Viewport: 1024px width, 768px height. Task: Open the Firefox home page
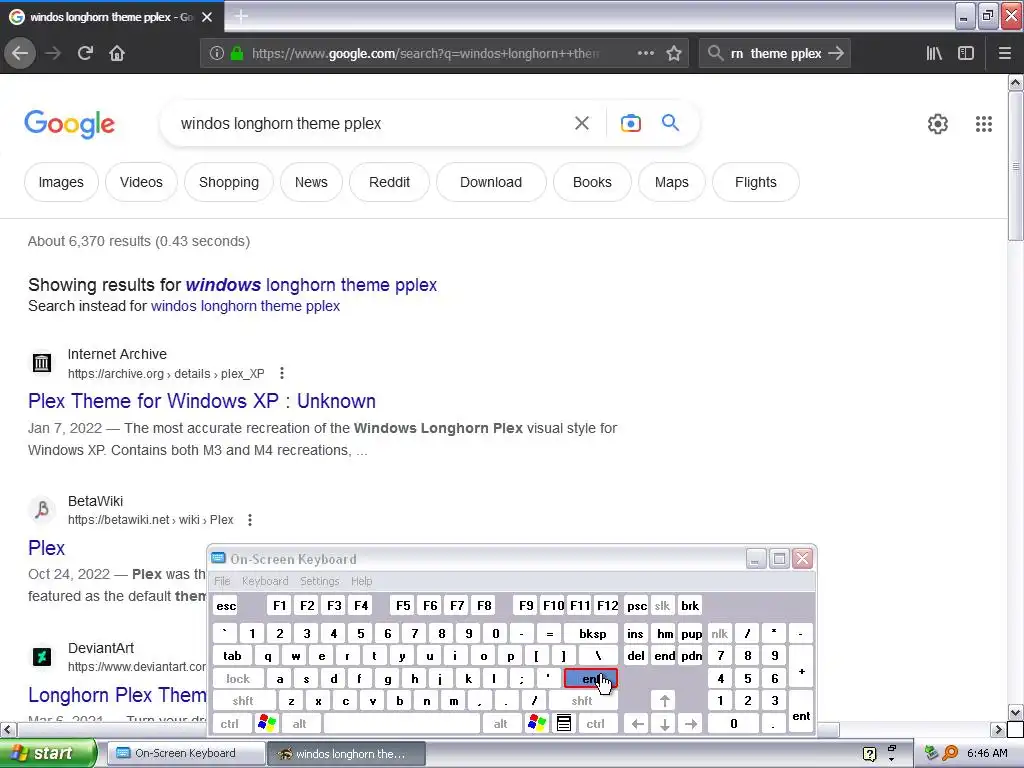(x=117, y=53)
